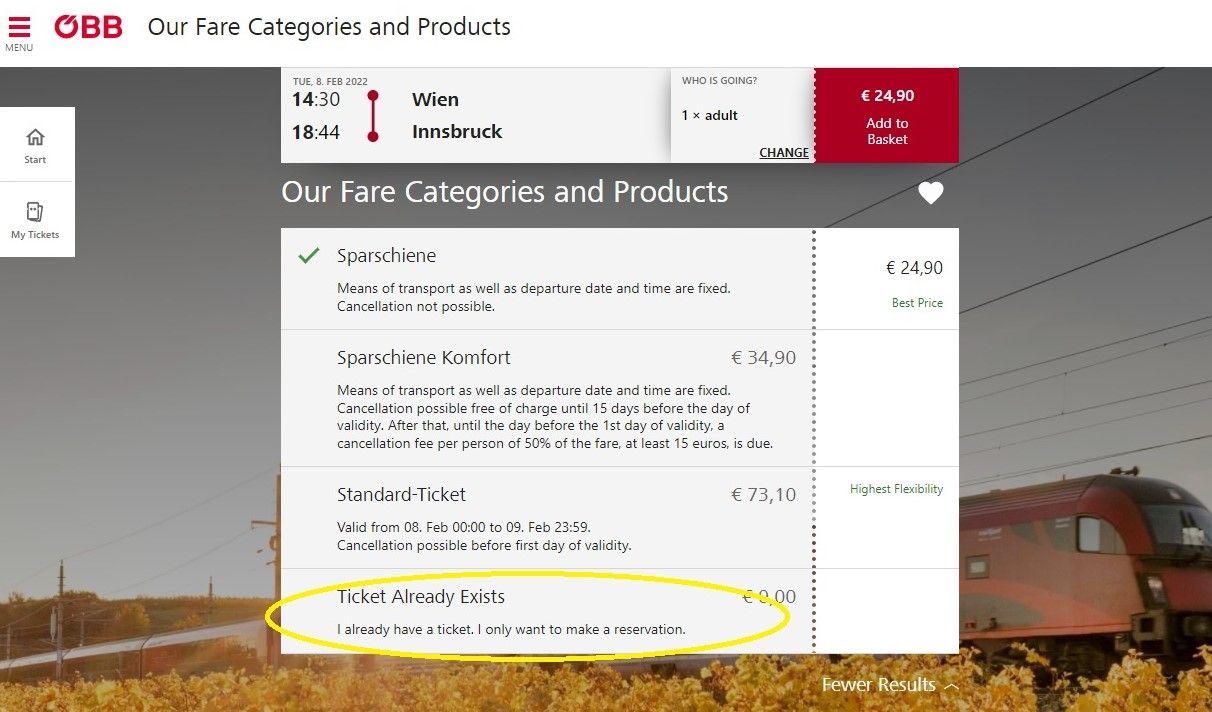
Task: Click the route line connecting Wien and Innsbruck
Action: (x=371, y=115)
